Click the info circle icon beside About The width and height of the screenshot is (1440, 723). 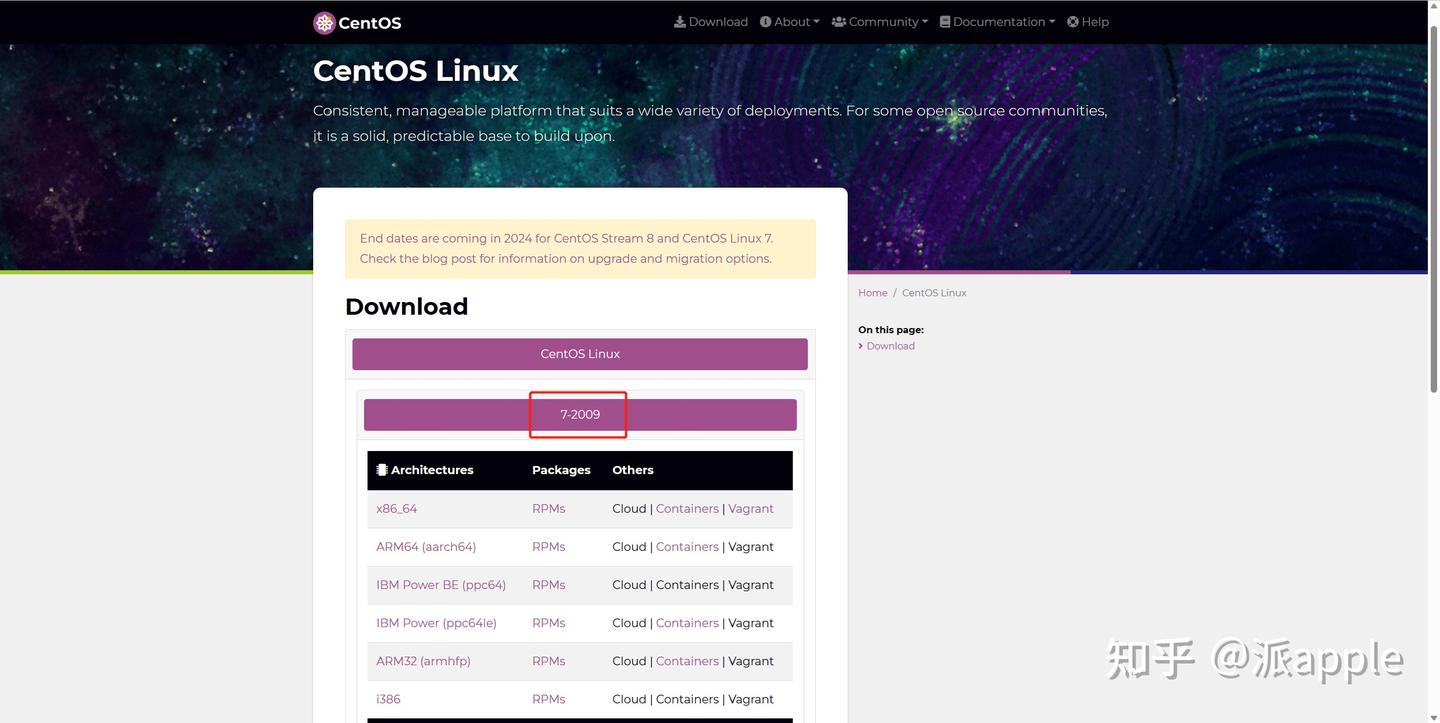tap(765, 21)
